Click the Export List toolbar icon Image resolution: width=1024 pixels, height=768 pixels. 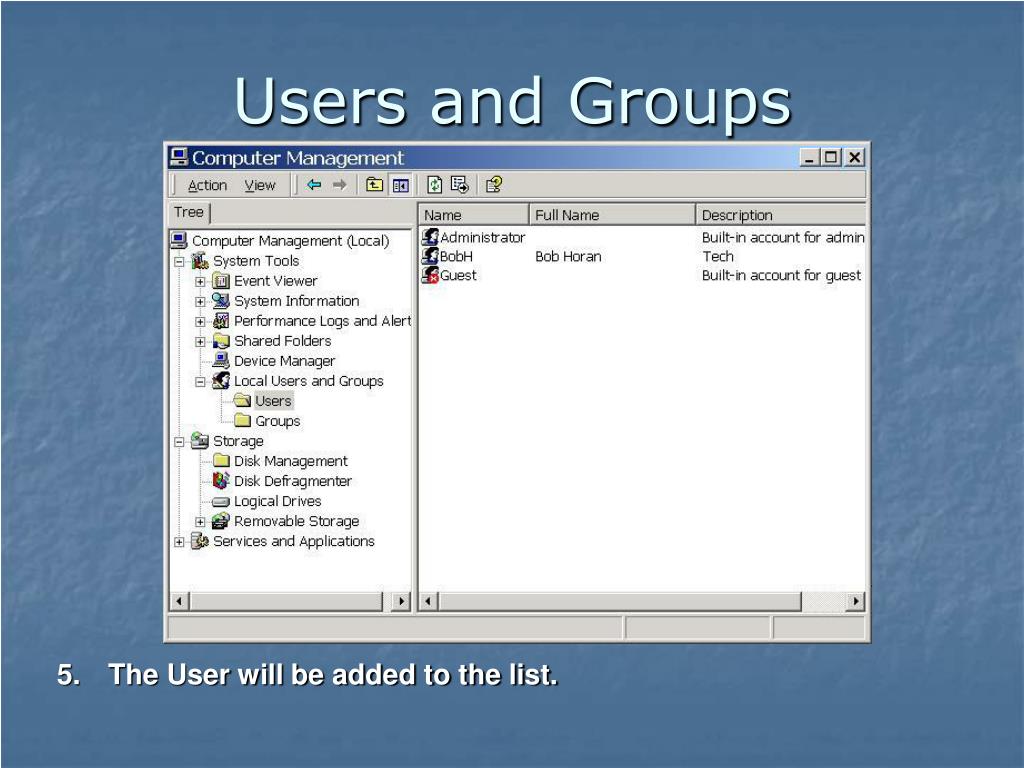460,185
